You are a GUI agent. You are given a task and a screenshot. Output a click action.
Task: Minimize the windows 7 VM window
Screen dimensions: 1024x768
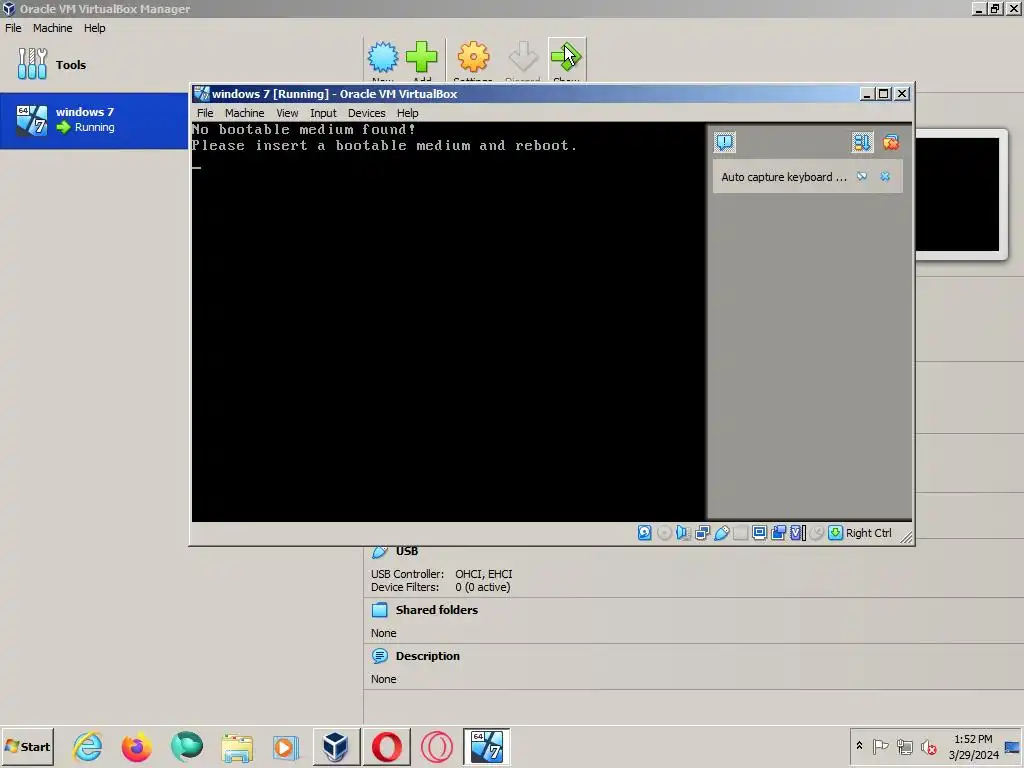(x=867, y=93)
